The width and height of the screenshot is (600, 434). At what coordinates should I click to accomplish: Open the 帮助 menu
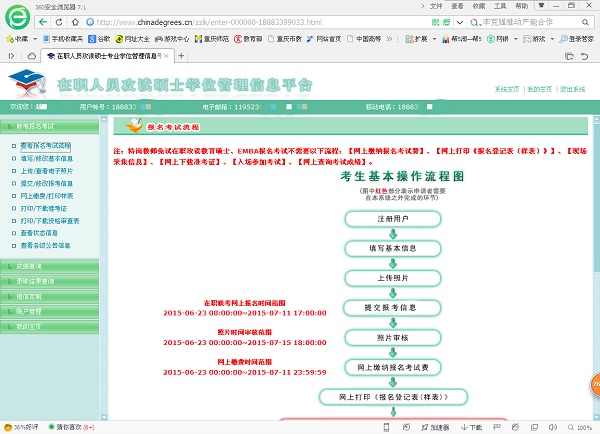[x=522, y=6]
